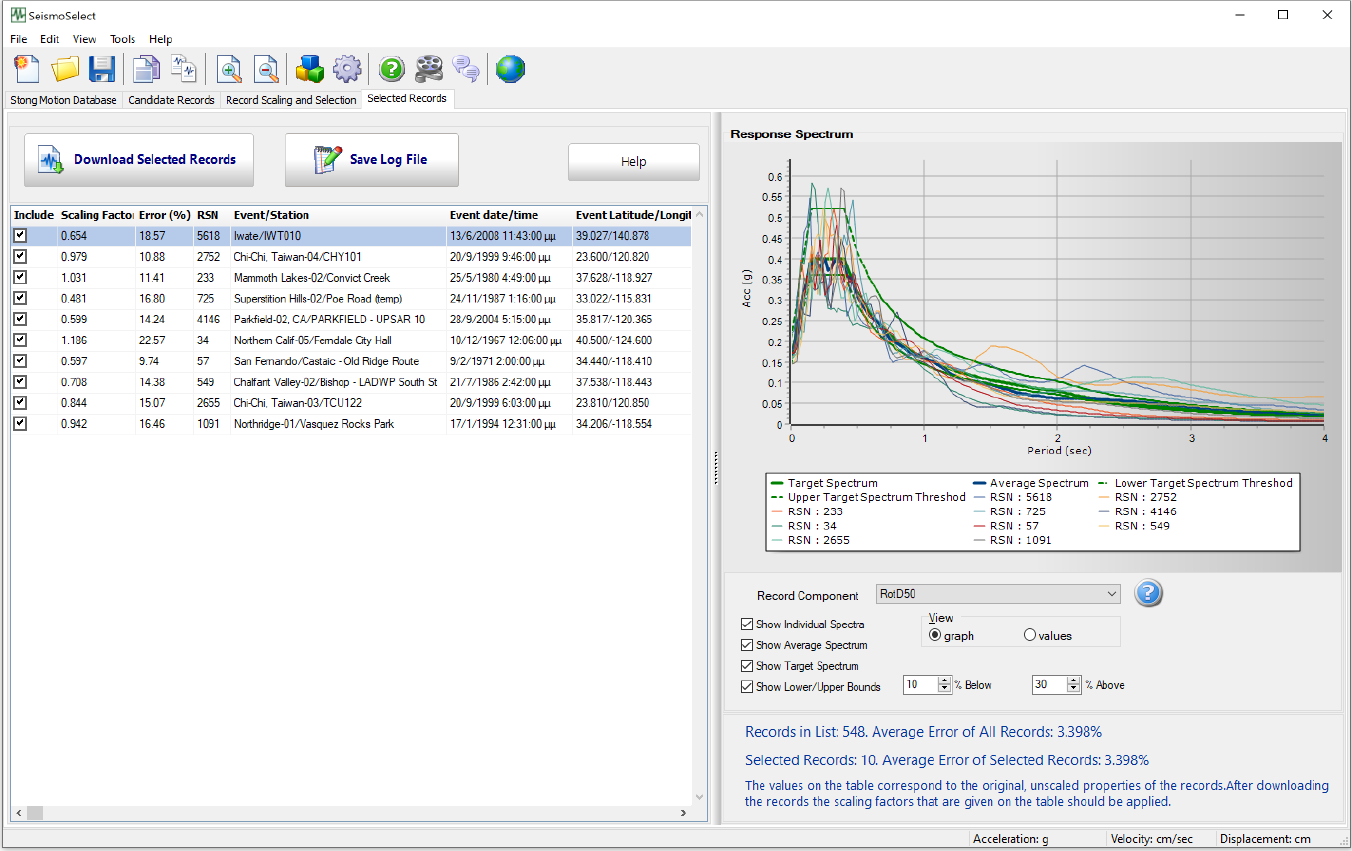
Task: Click the speech bubbles forum icon
Action: [466, 69]
